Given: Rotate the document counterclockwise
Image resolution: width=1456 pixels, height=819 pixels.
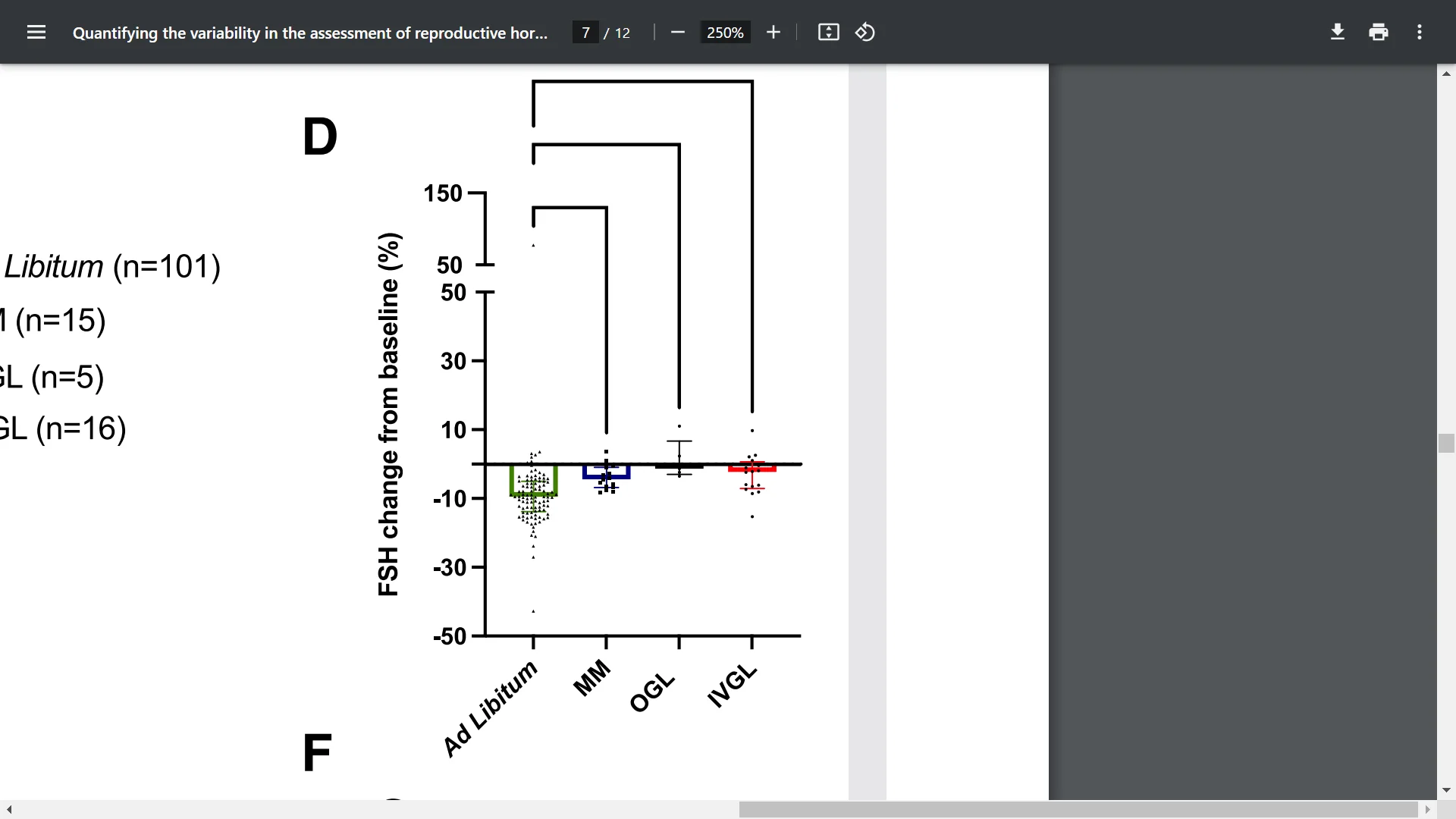Looking at the screenshot, I should point(865,32).
